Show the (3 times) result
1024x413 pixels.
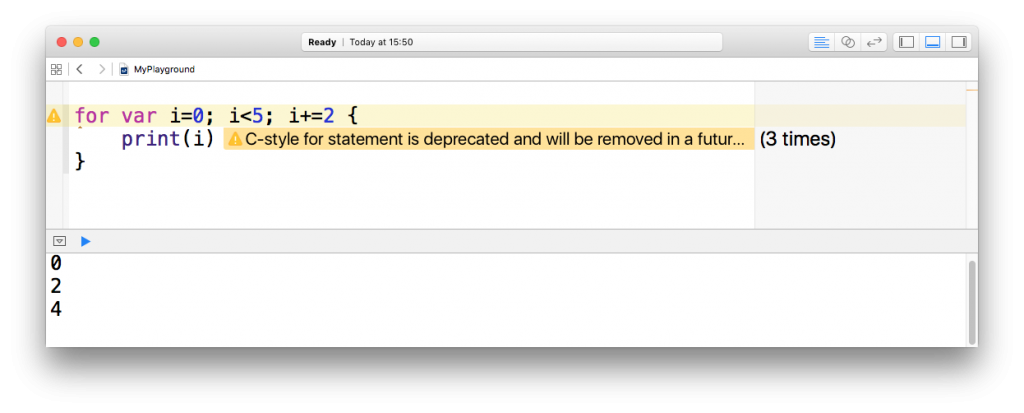coord(797,139)
